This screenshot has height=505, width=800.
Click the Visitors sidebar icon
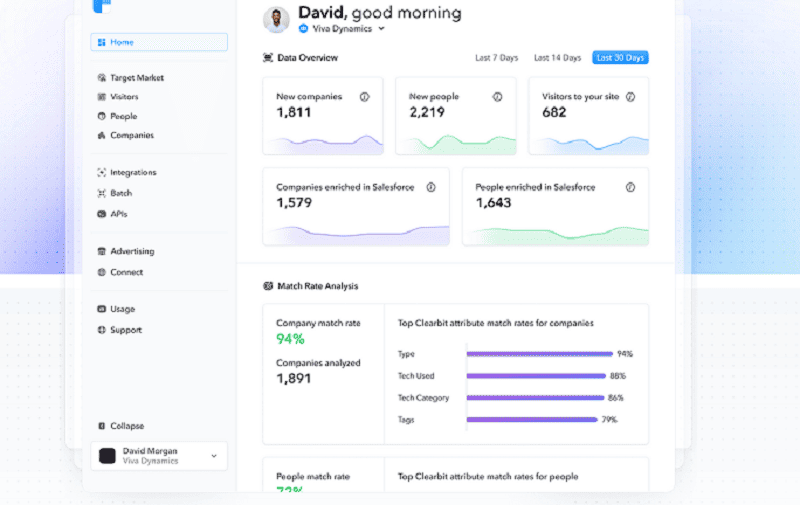click(x=102, y=96)
